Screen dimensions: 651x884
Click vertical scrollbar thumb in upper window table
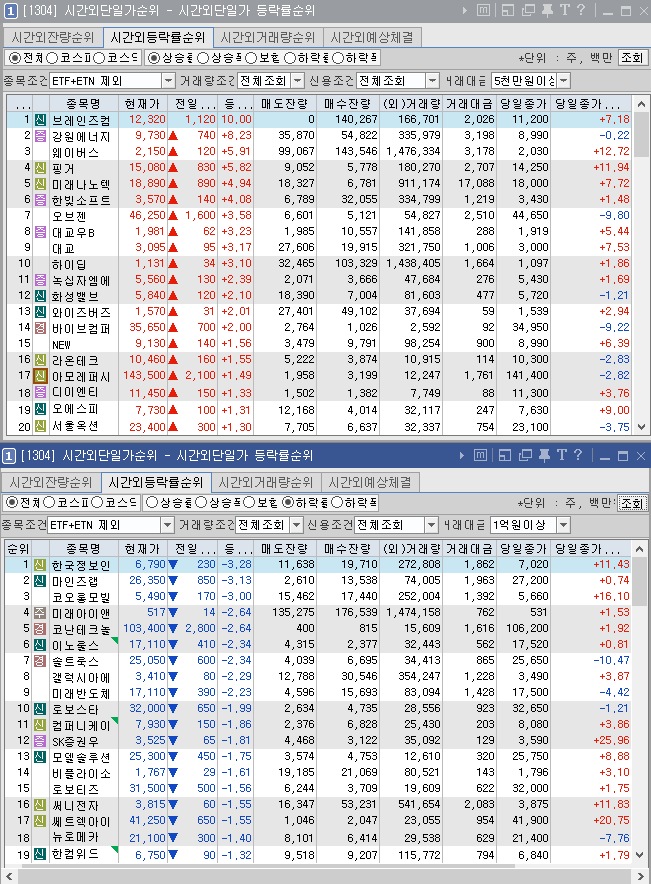click(641, 134)
